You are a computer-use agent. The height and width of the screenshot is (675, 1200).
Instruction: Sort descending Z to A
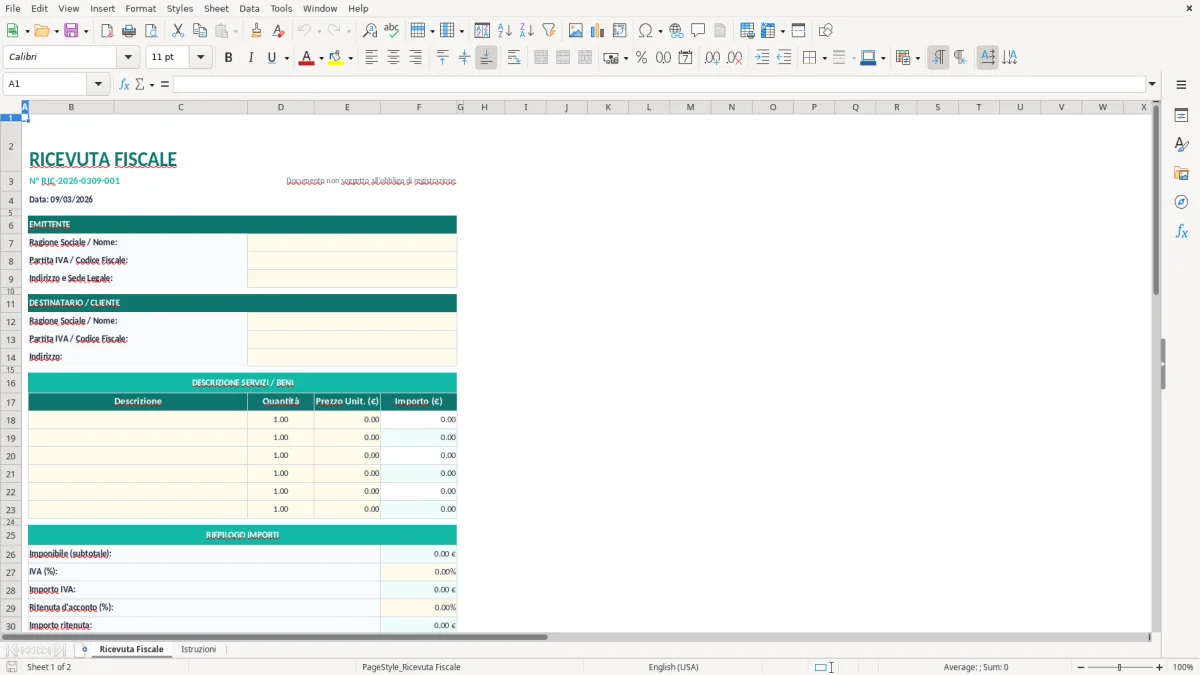[526, 31]
